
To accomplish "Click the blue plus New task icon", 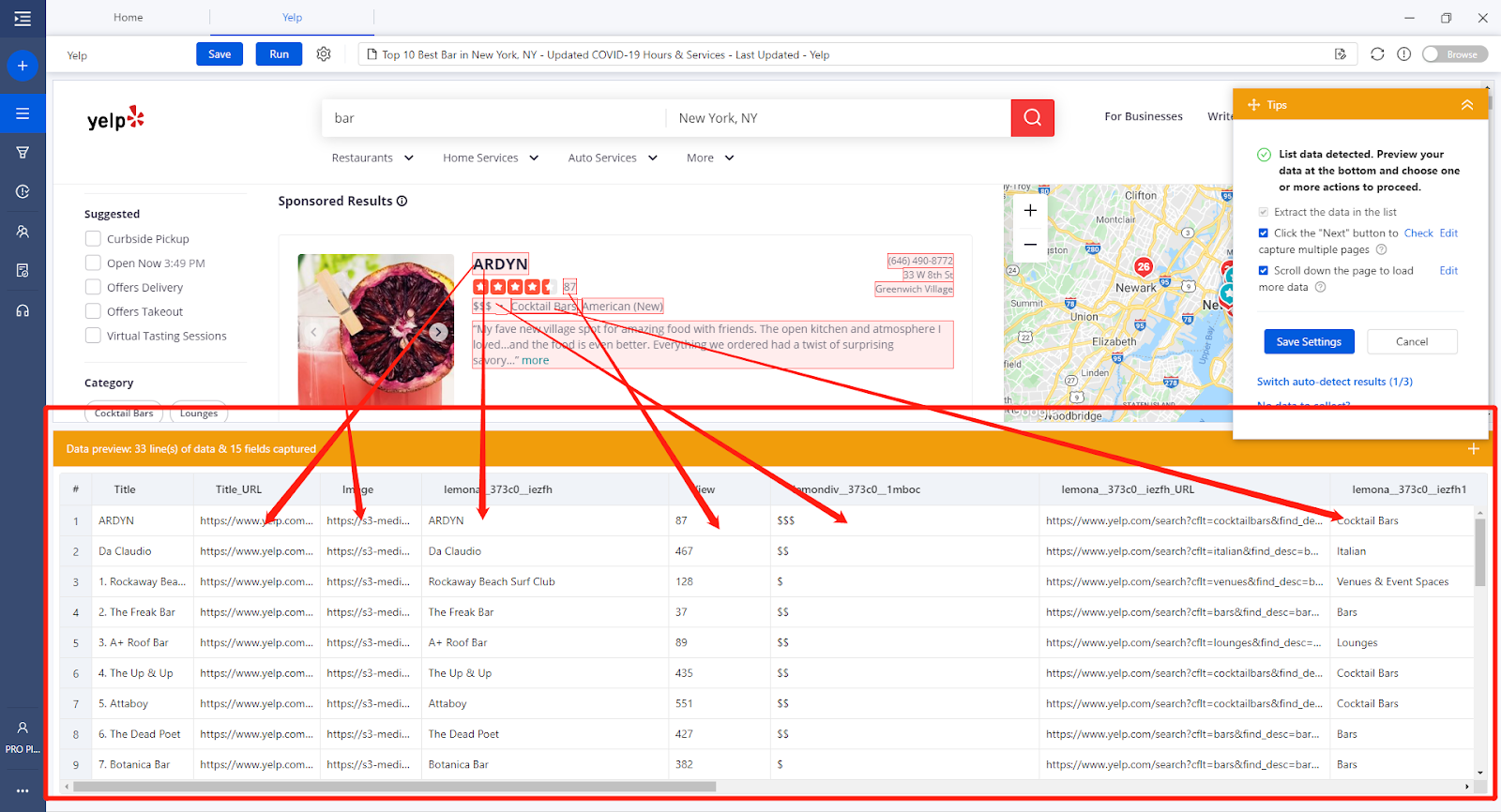I will click(x=23, y=66).
